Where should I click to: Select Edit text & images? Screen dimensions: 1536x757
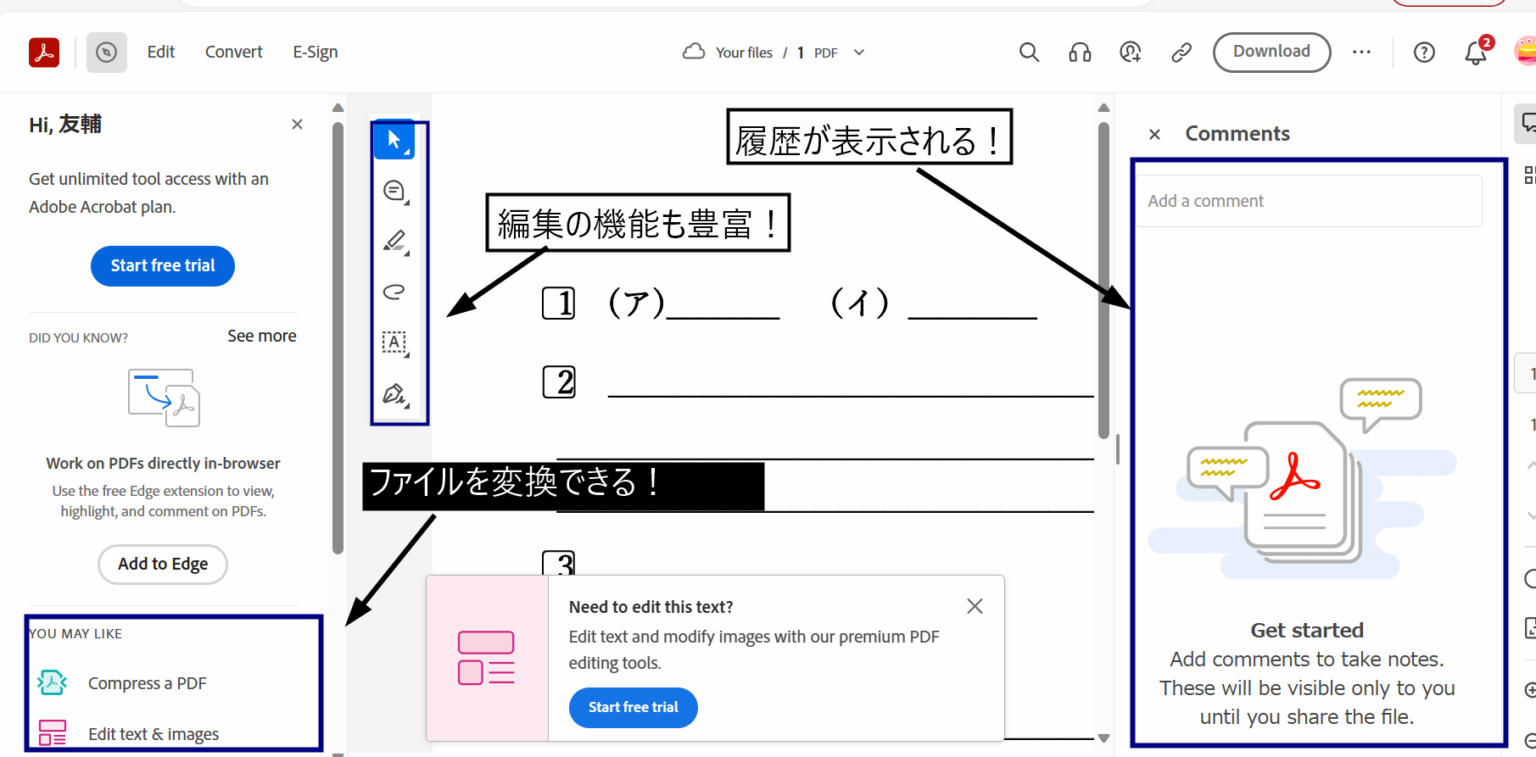pos(153,734)
